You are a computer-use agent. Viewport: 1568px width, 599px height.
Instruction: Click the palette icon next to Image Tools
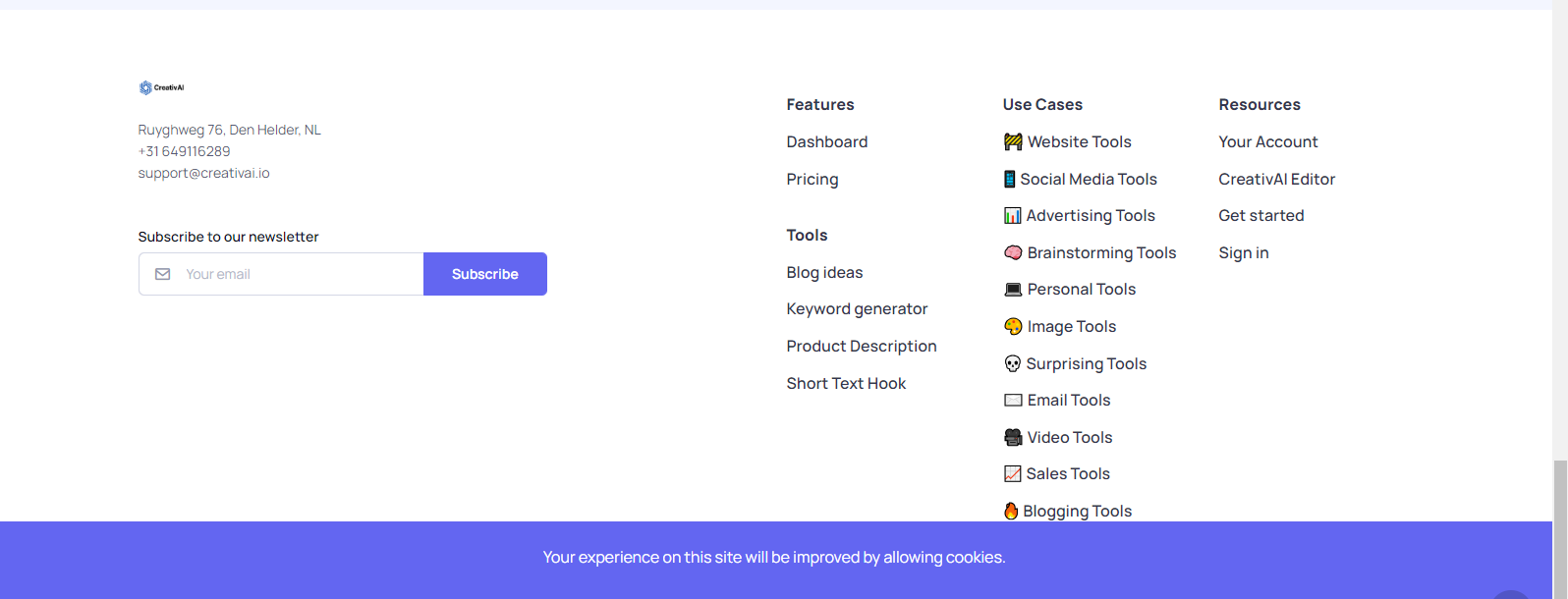tap(1013, 326)
